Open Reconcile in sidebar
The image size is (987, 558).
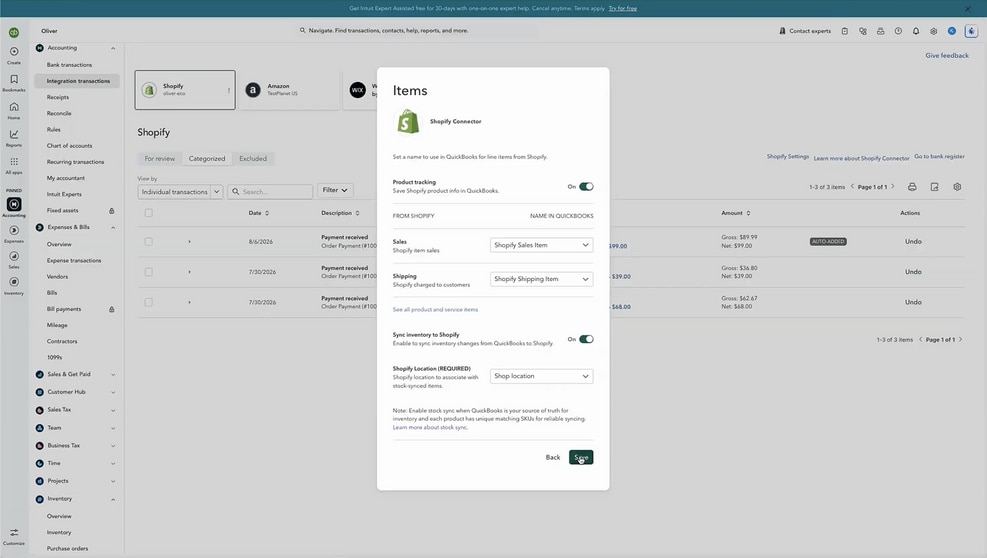[59, 113]
